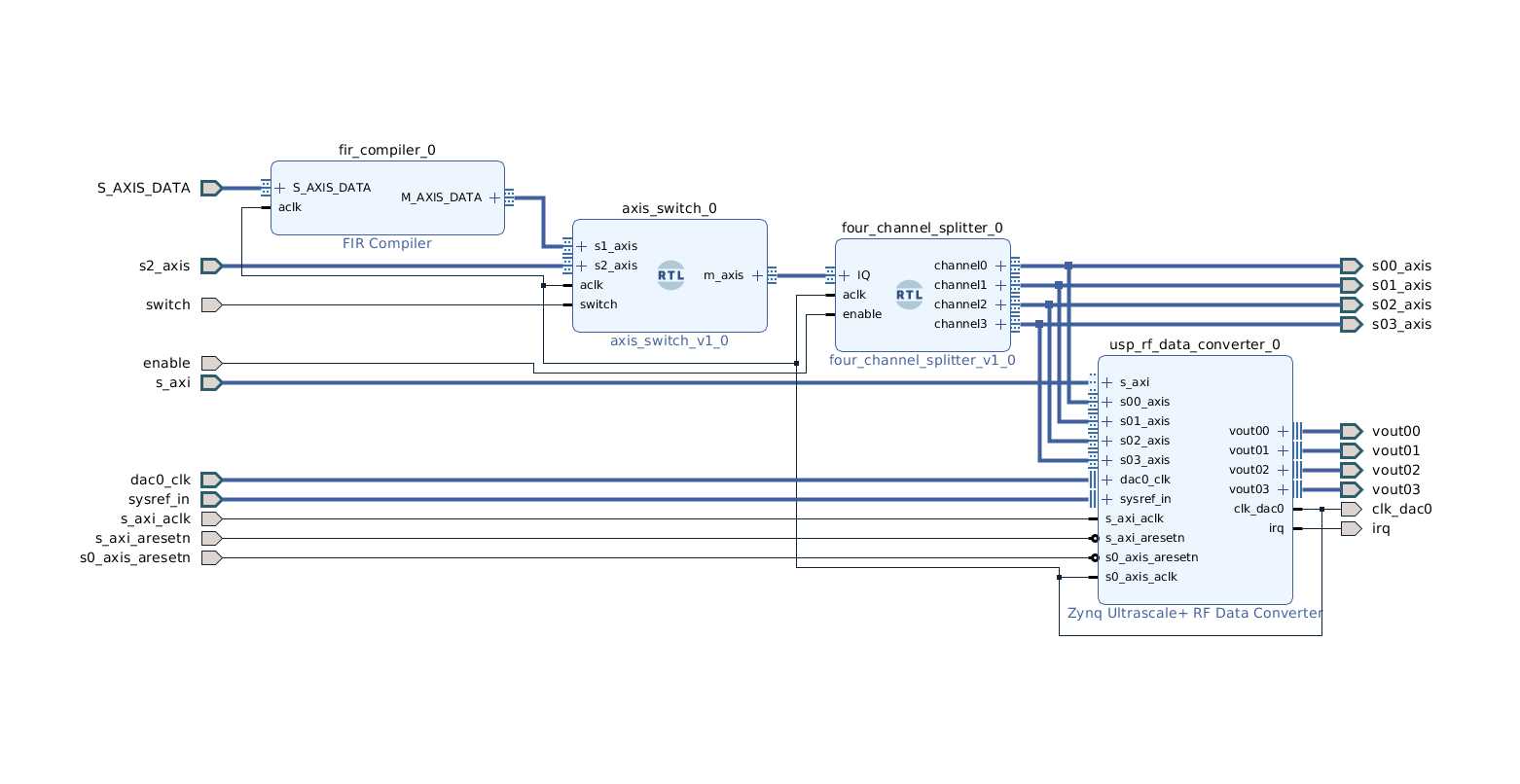Expand s2_axis interface on axis_switch_0
Viewport: 1520px width, 784px height.
(x=582, y=266)
